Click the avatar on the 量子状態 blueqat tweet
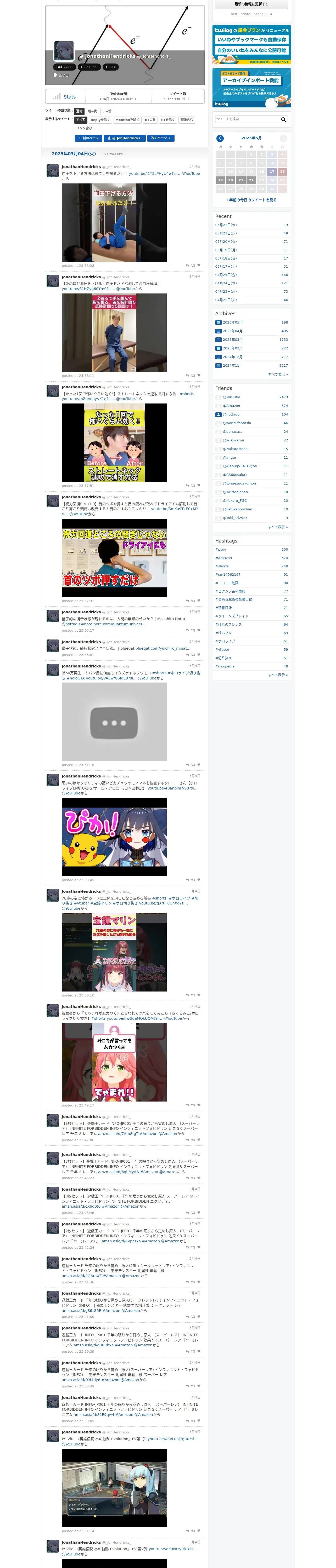336x1568 pixels. [x=53, y=646]
